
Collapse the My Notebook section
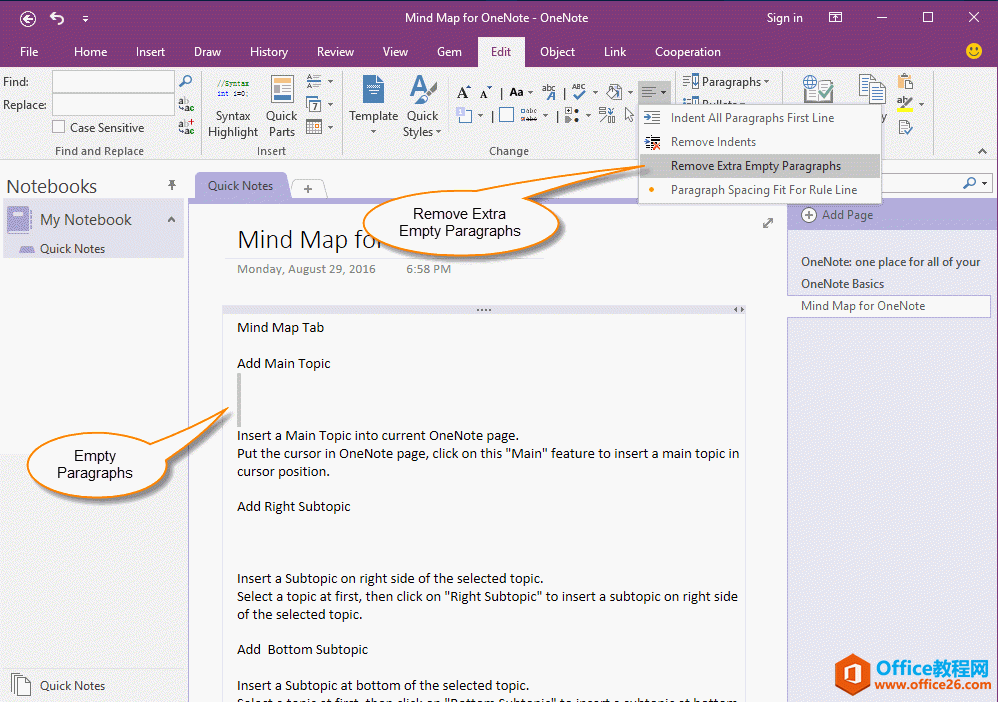coord(171,219)
